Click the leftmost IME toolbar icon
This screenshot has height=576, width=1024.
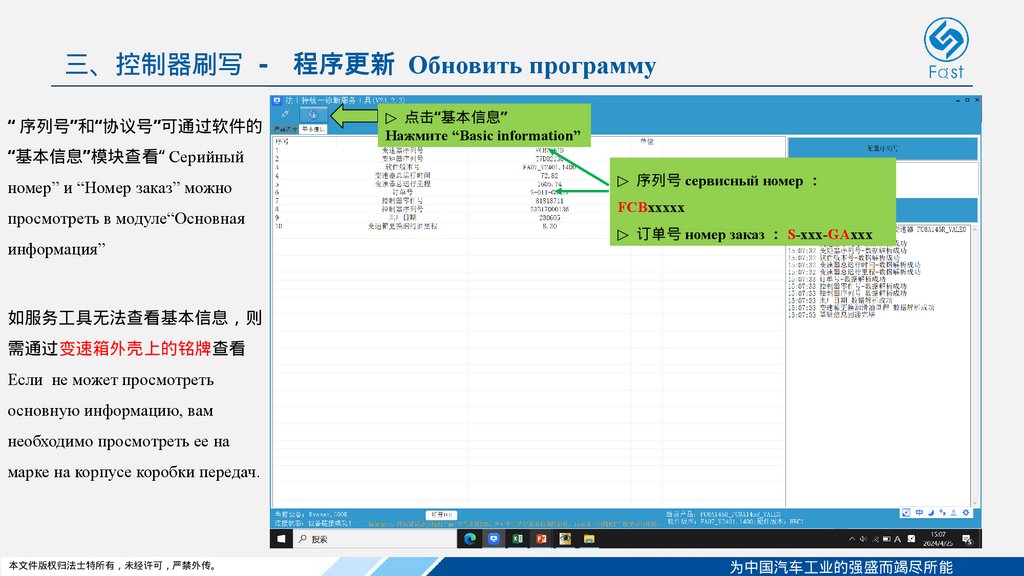click(x=906, y=513)
